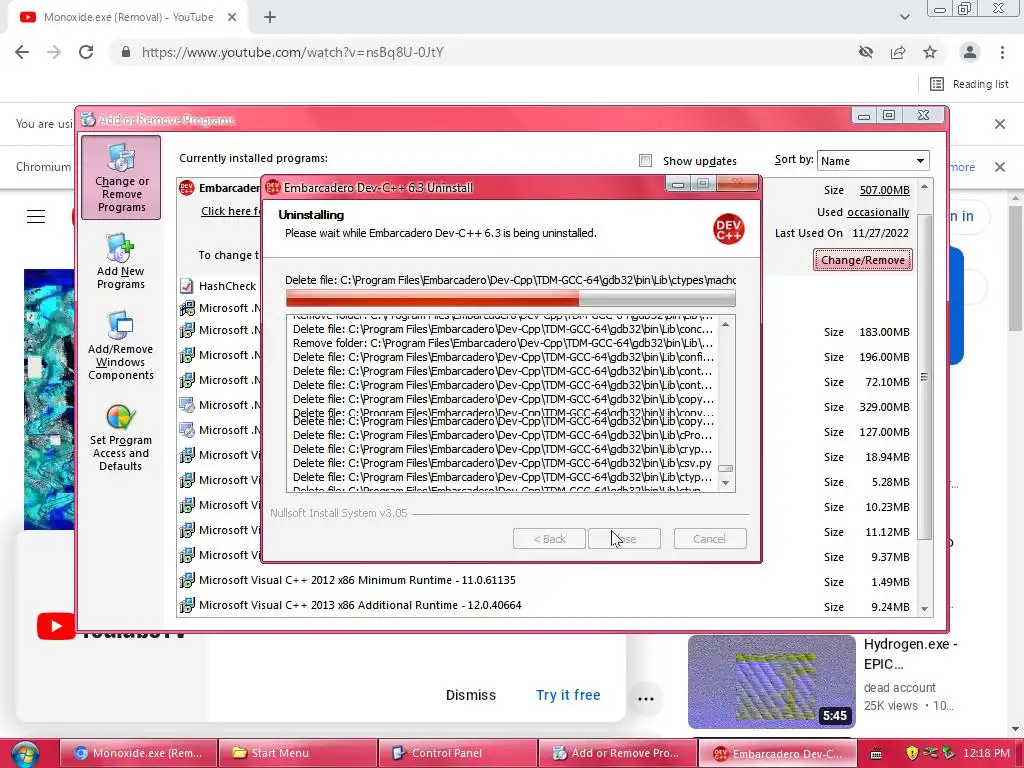1024x768 pixels.
Task: Click the eye-slash tracking icon in address bar
Action: click(x=866, y=52)
